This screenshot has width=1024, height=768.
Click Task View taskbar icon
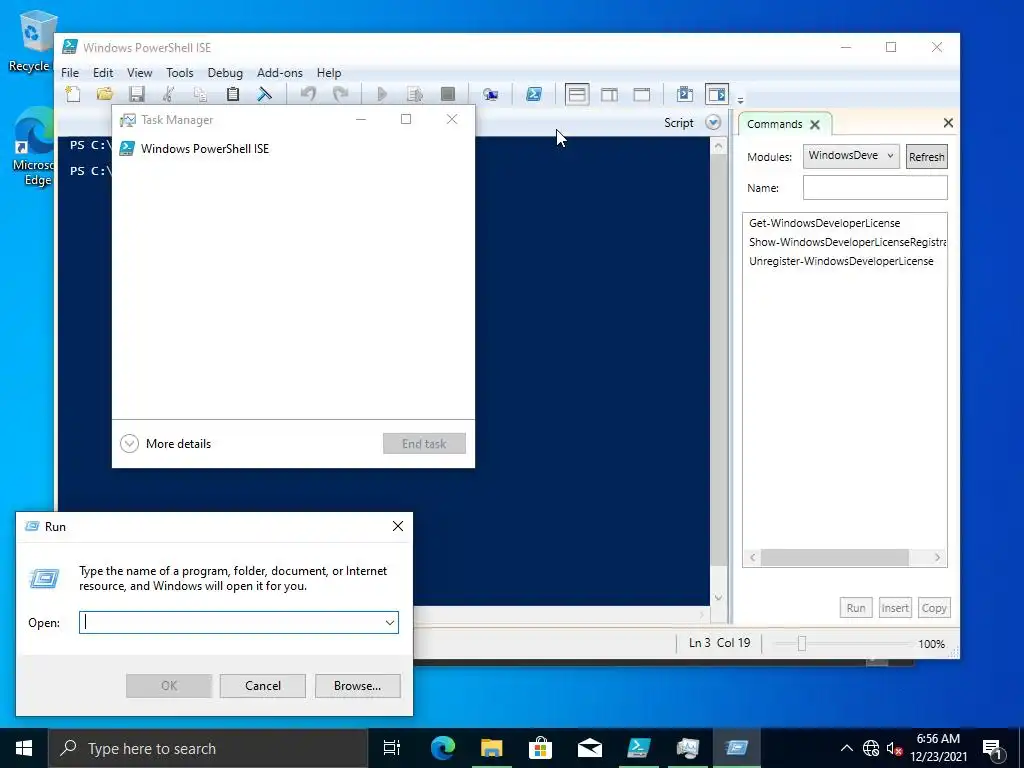[x=392, y=748]
